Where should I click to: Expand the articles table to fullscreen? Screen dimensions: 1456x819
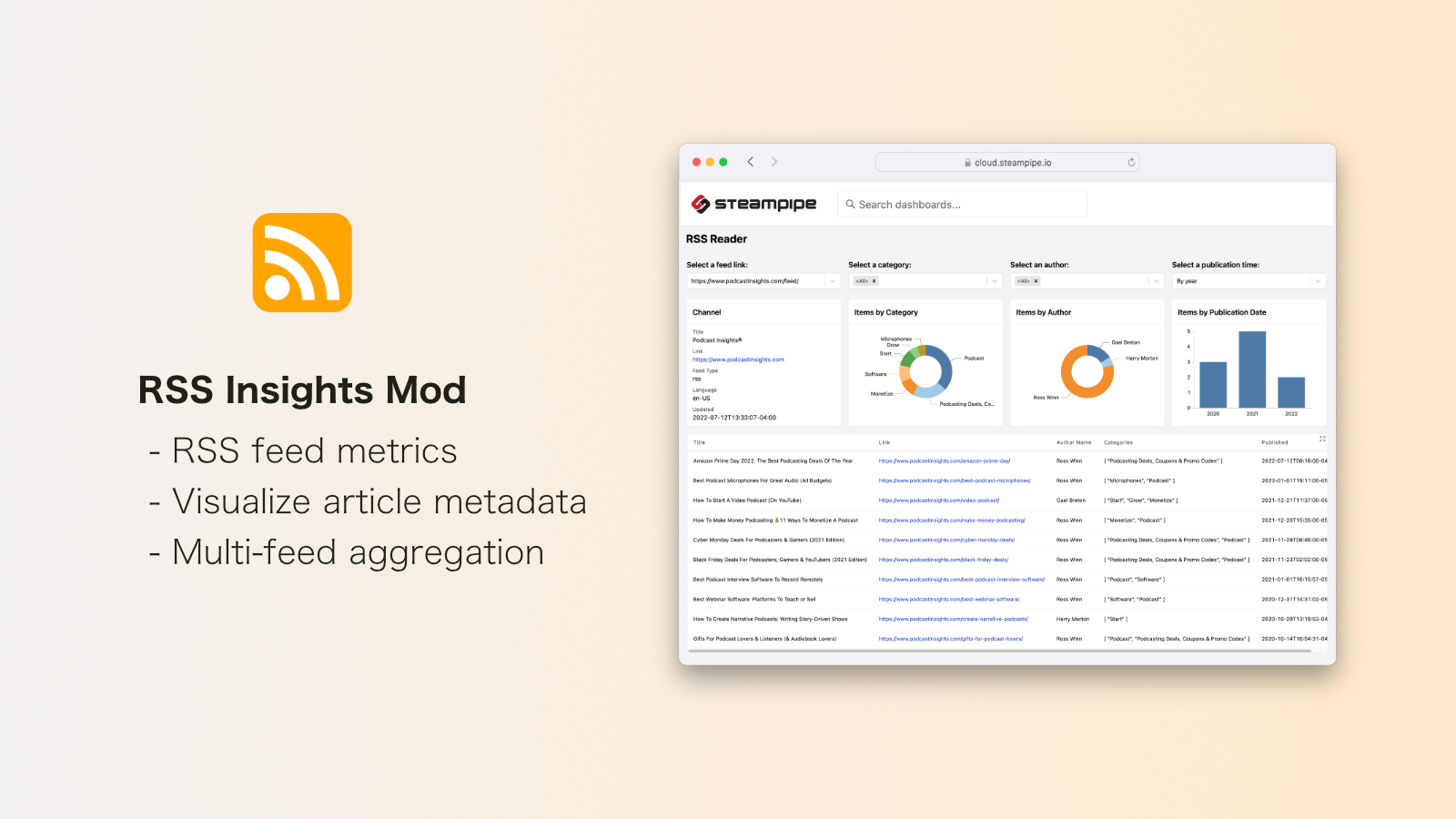coord(1322,439)
